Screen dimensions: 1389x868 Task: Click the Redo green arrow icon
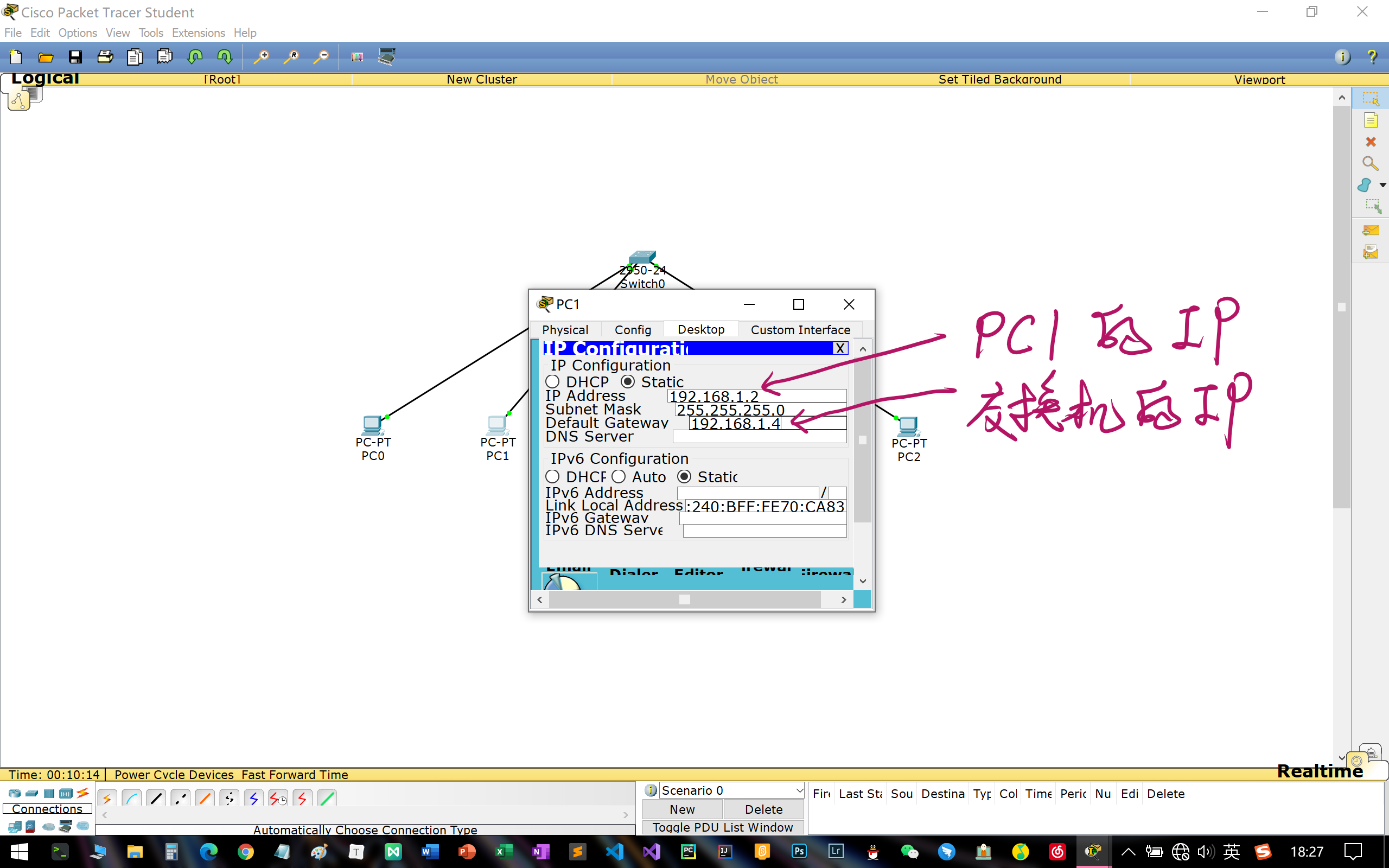(x=225, y=57)
